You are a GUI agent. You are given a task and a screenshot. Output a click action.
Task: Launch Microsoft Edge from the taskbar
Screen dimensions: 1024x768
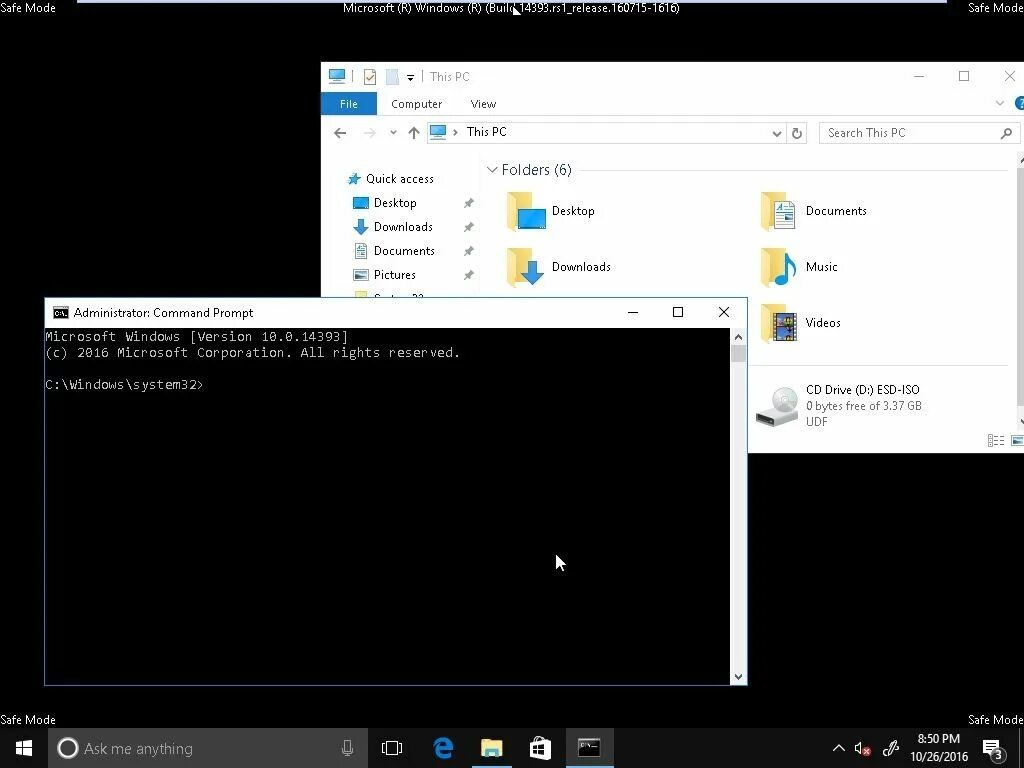pos(443,748)
